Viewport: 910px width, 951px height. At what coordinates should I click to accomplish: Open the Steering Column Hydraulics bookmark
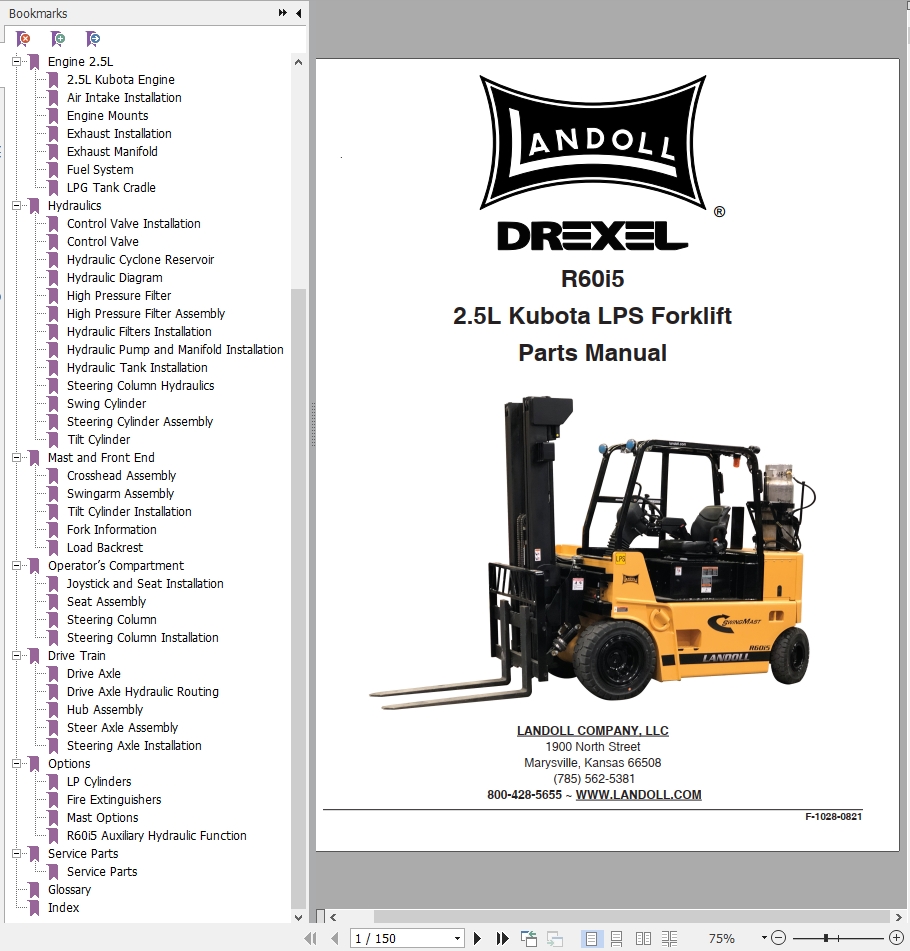click(141, 386)
